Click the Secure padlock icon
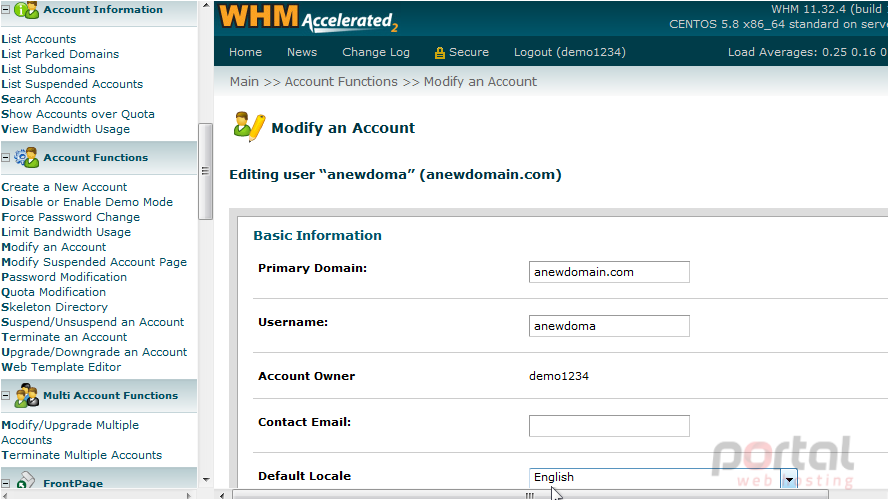The height and width of the screenshot is (500, 889). [x=439, y=53]
